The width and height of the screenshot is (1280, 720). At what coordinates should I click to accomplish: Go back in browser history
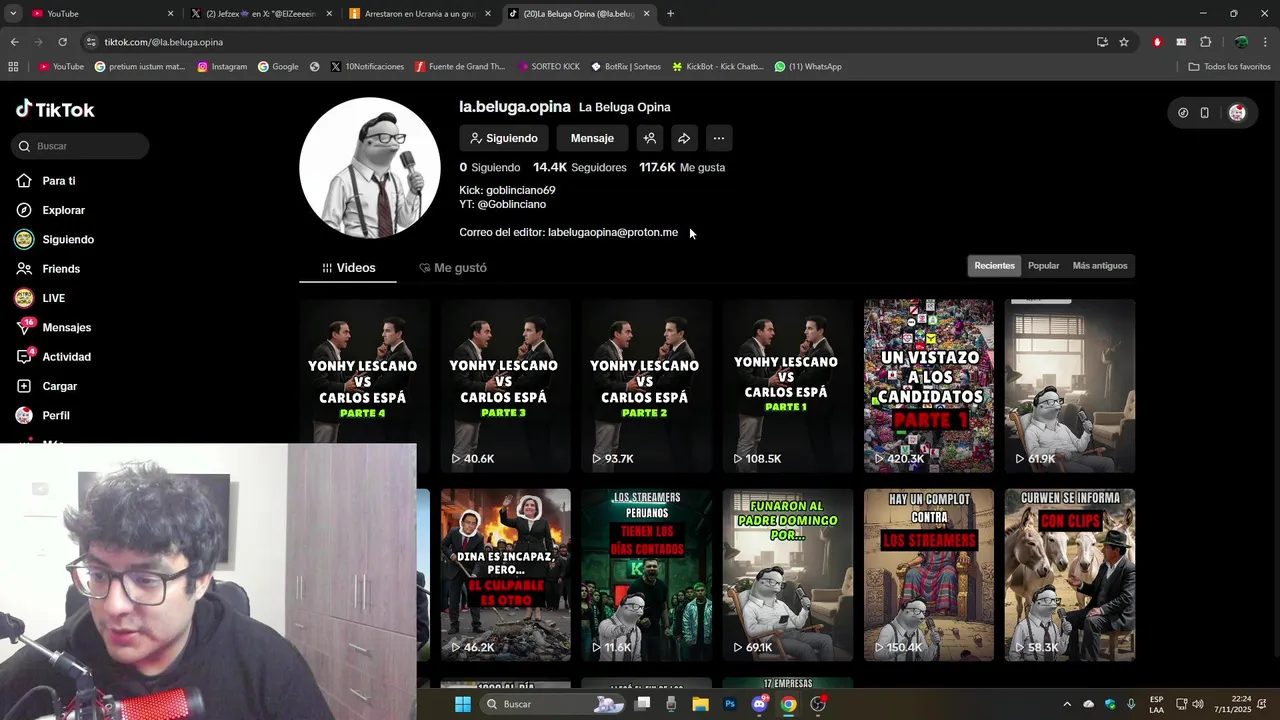pyautogui.click(x=14, y=42)
